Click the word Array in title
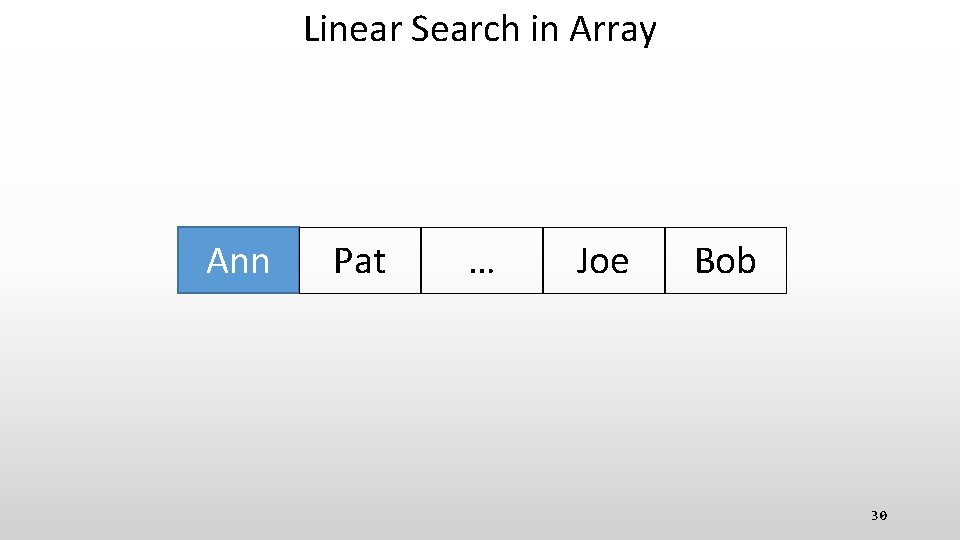Image resolution: width=960 pixels, height=540 pixels. (612, 29)
